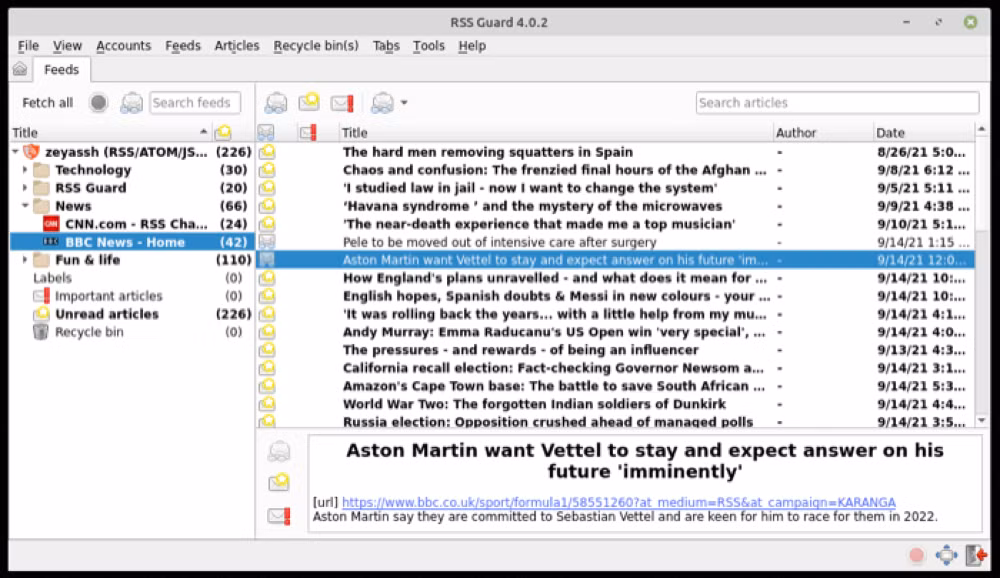
Task: Select 'Amazon's Cape Town base' article title
Action: tap(554, 386)
